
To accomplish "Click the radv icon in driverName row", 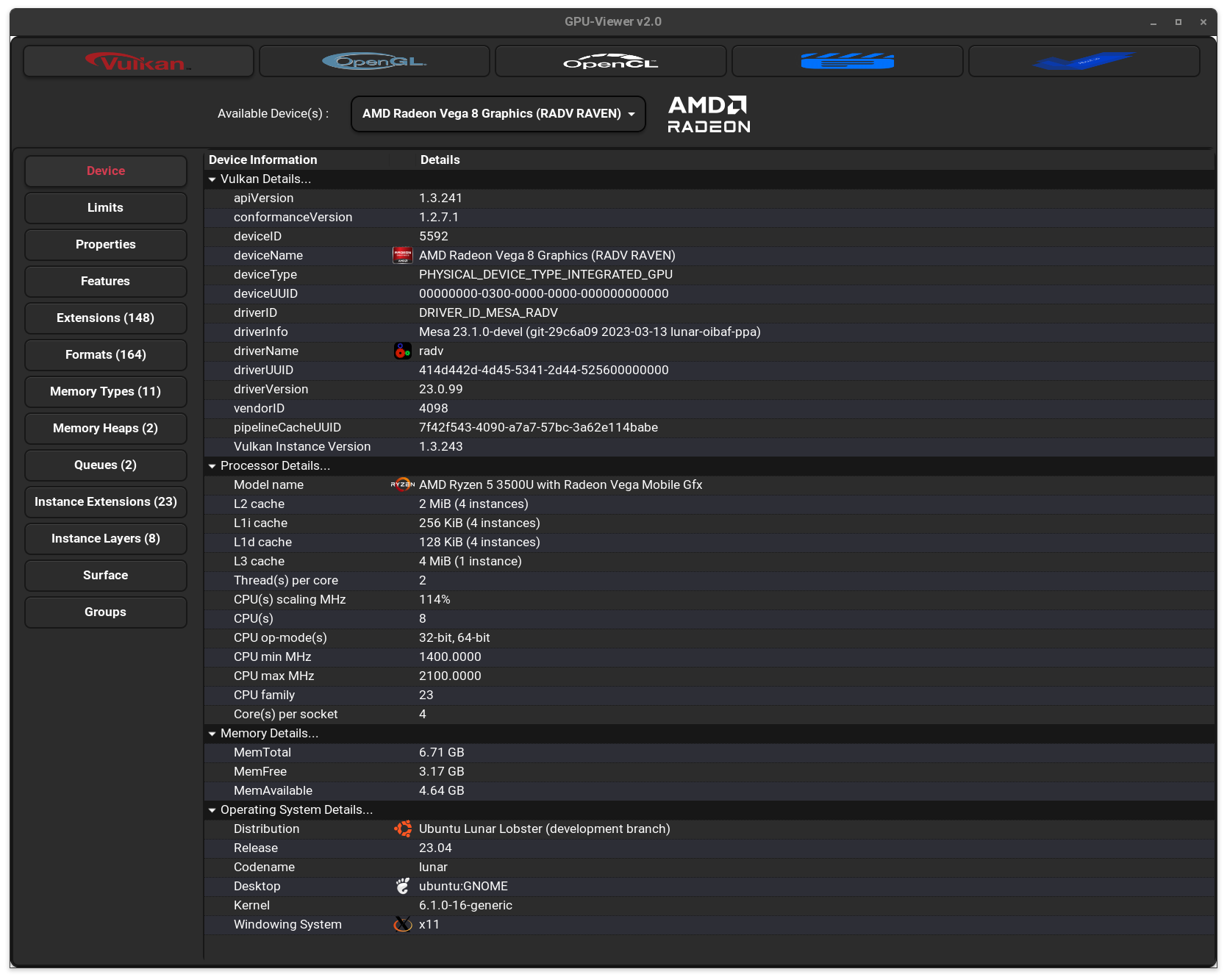I will click(402, 351).
